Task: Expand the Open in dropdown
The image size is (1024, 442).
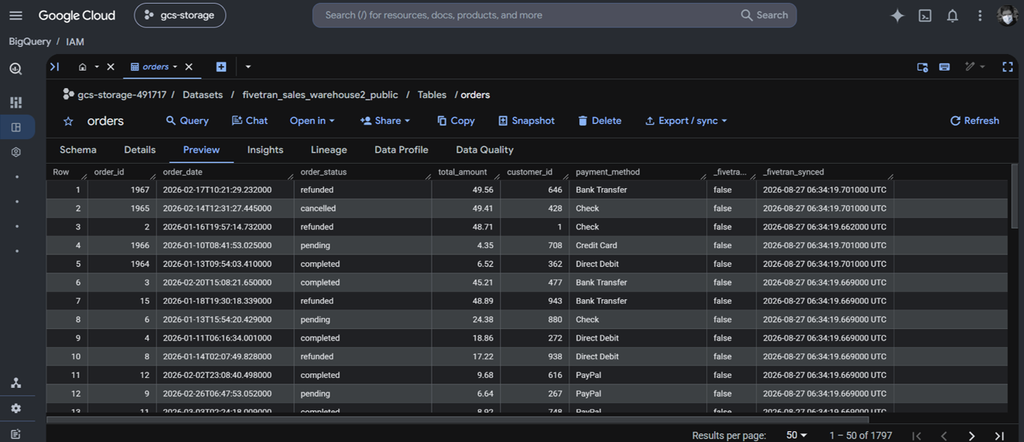Action: coord(312,121)
